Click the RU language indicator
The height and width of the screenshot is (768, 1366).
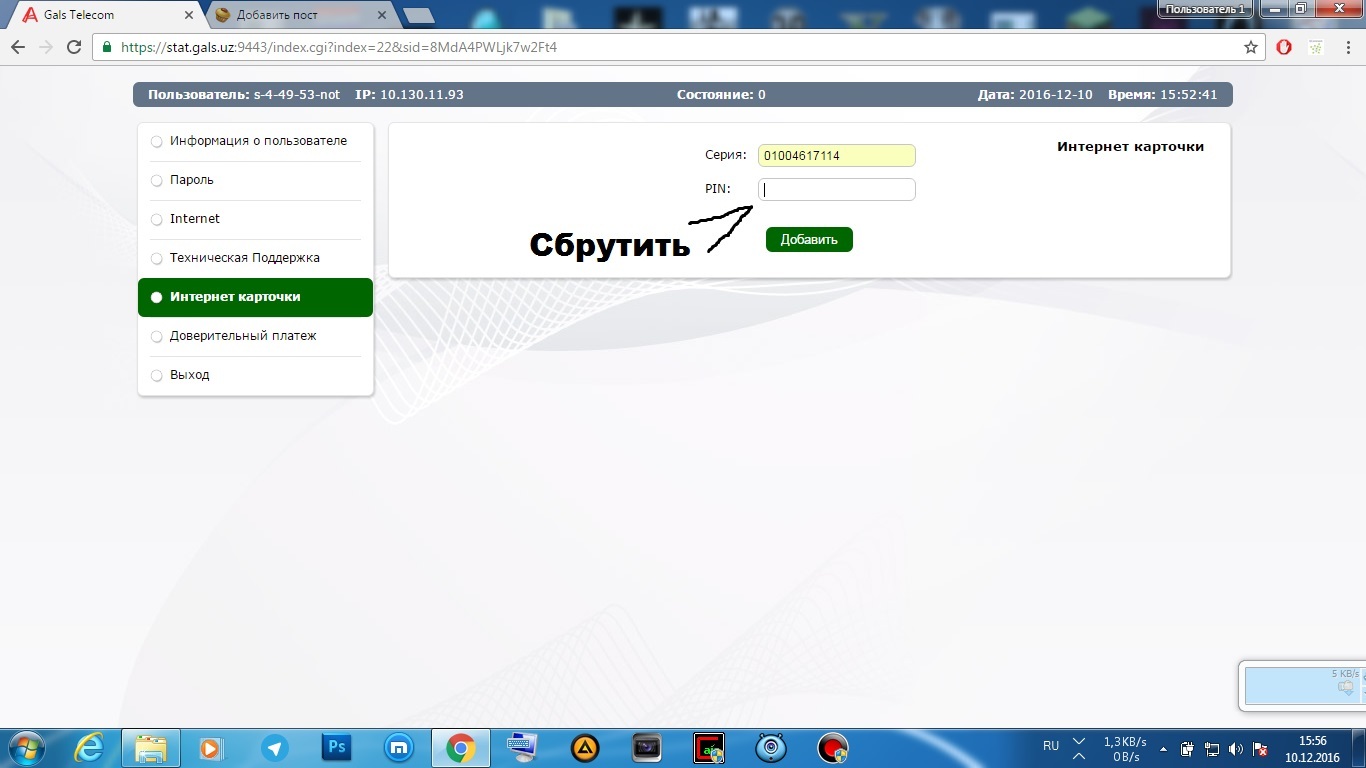tap(1051, 746)
